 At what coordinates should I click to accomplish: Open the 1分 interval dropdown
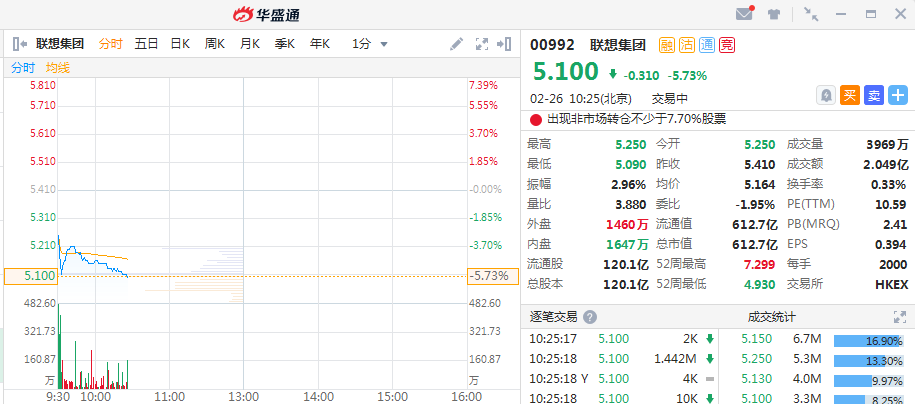tap(370, 44)
